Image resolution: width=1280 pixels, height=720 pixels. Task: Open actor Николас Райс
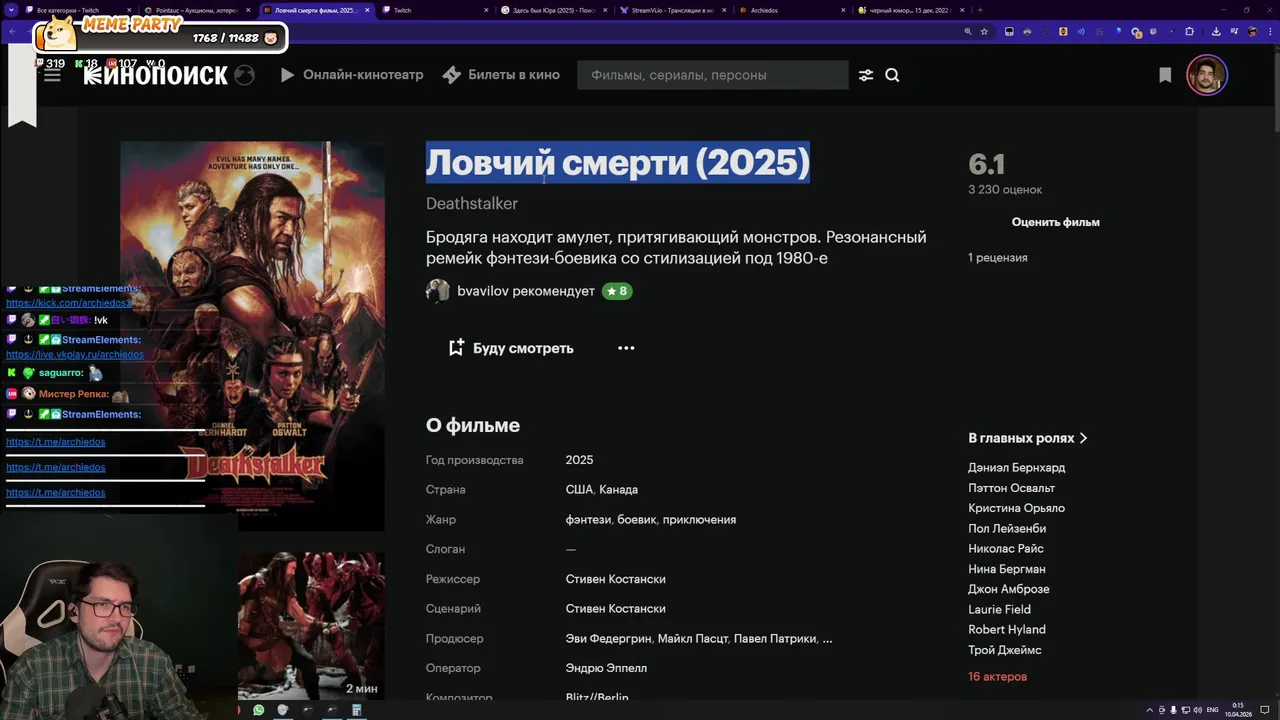click(x=1006, y=548)
